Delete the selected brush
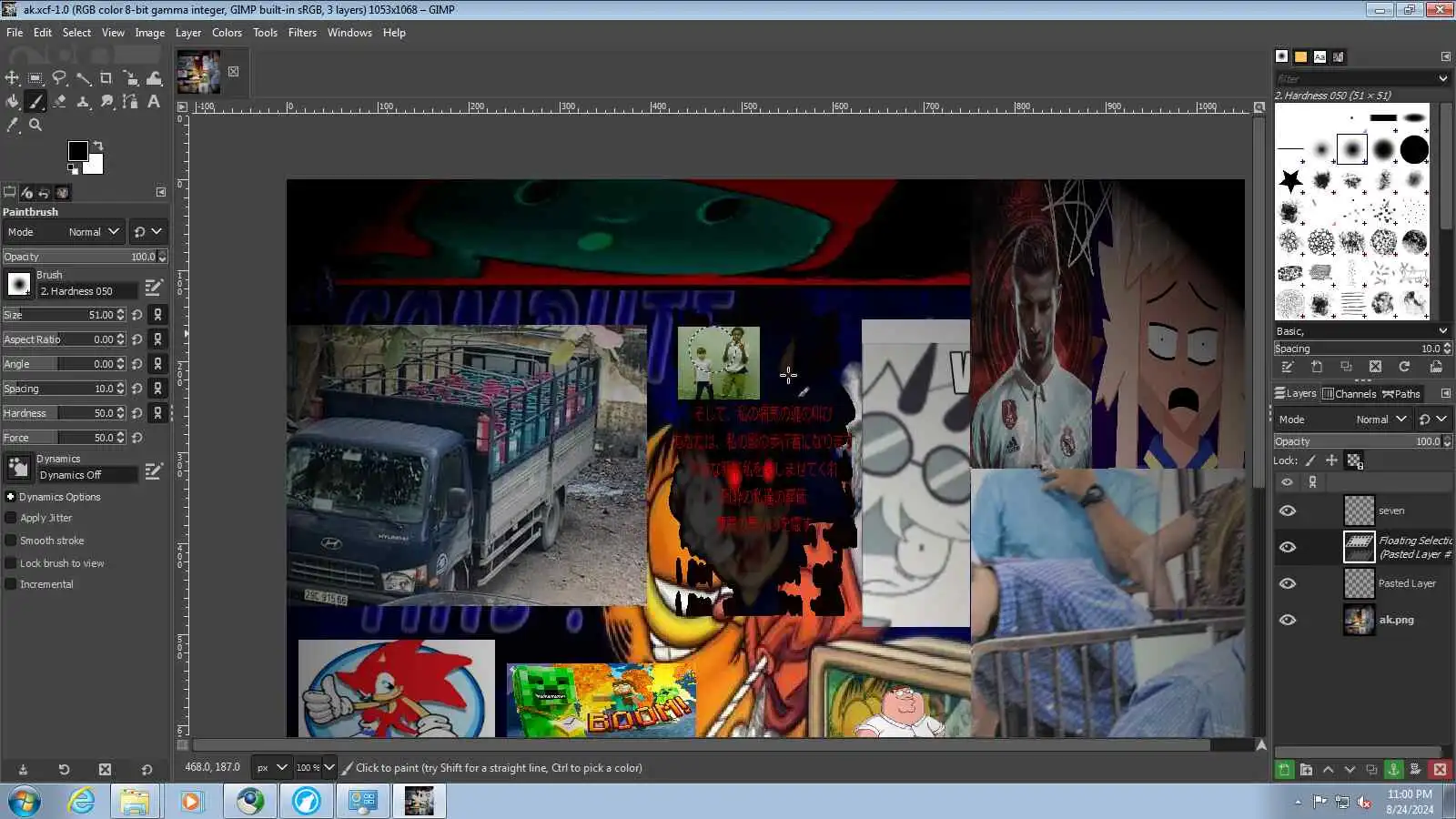The height and width of the screenshot is (819, 1456). click(x=1375, y=367)
